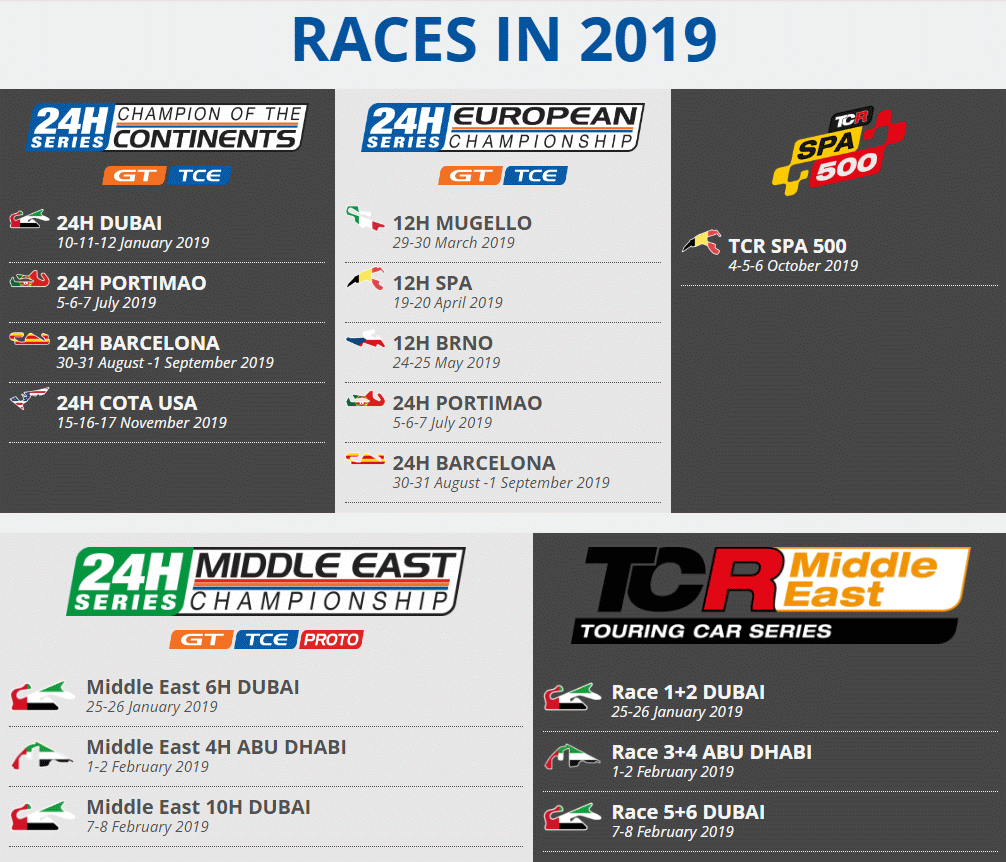Open Race 3+4 ABU DHABI link
This screenshot has height=862, width=1006.
click(x=711, y=752)
